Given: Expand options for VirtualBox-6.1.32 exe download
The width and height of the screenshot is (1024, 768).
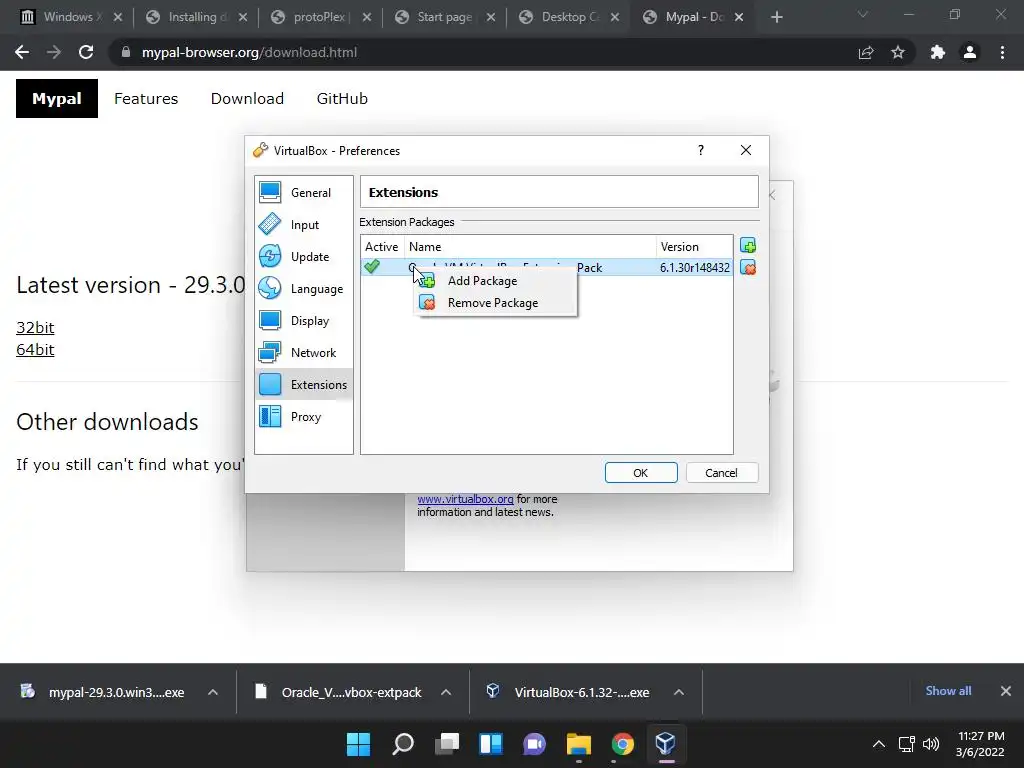Looking at the screenshot, I should pyautogui.click(x=679, y=692).
